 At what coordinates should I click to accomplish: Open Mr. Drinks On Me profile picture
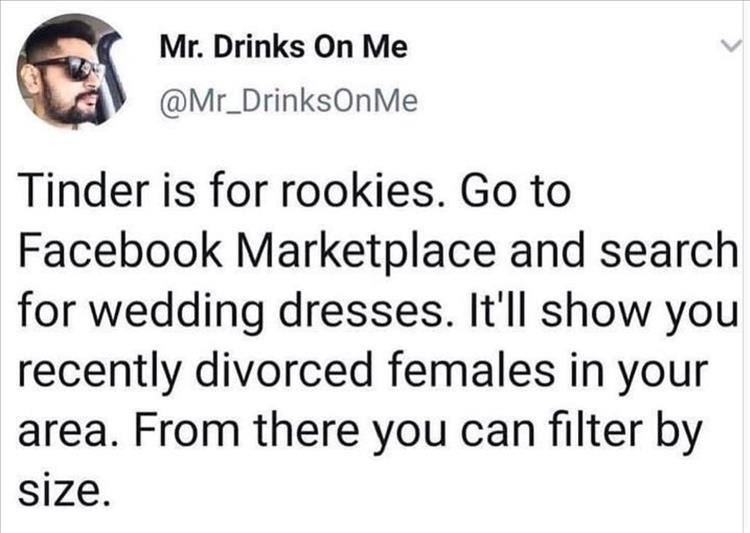point(71,71)
